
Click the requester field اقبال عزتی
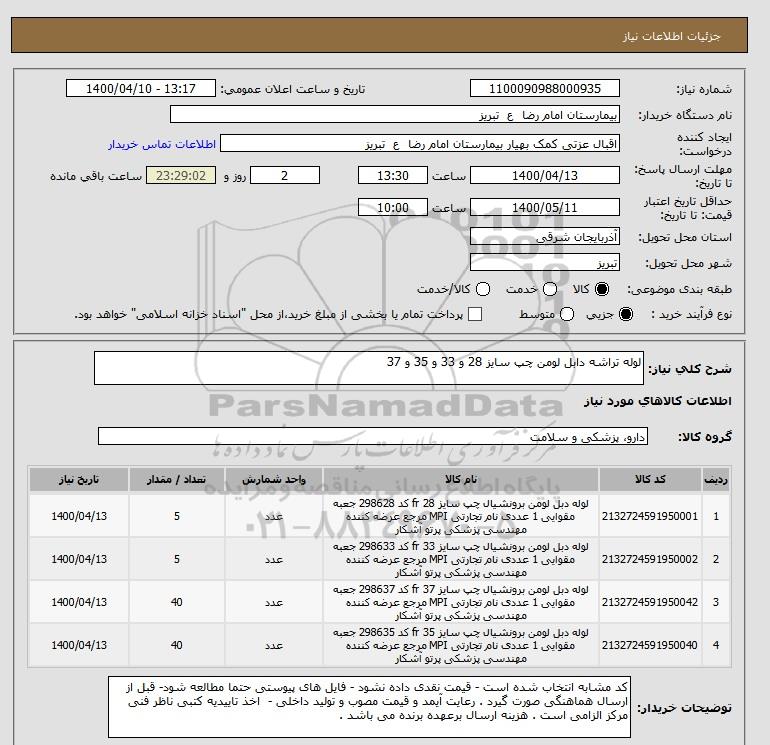pyautogui.click(x=420, y=143)
